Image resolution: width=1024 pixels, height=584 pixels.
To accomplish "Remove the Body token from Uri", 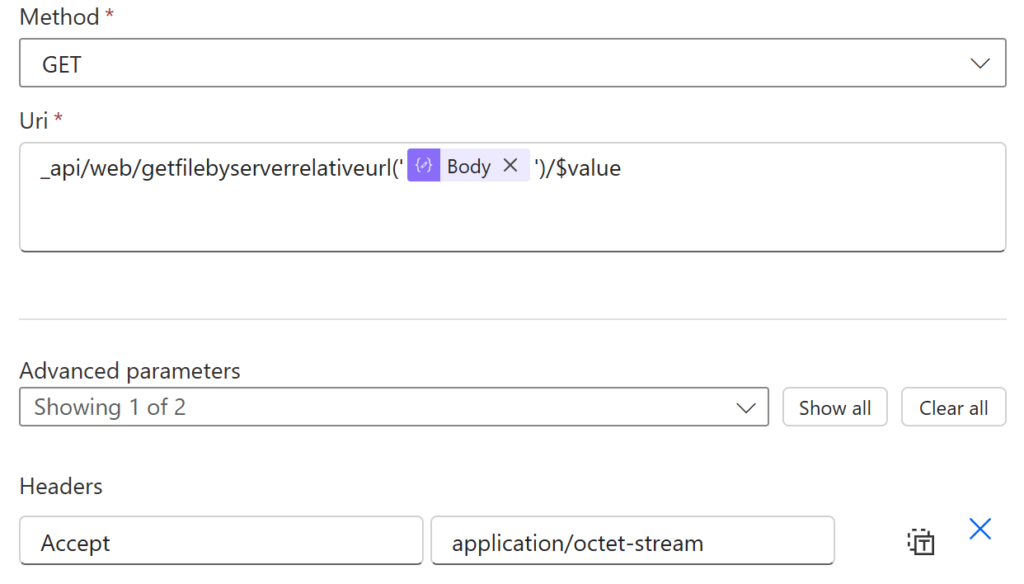I will click(510, 167).
